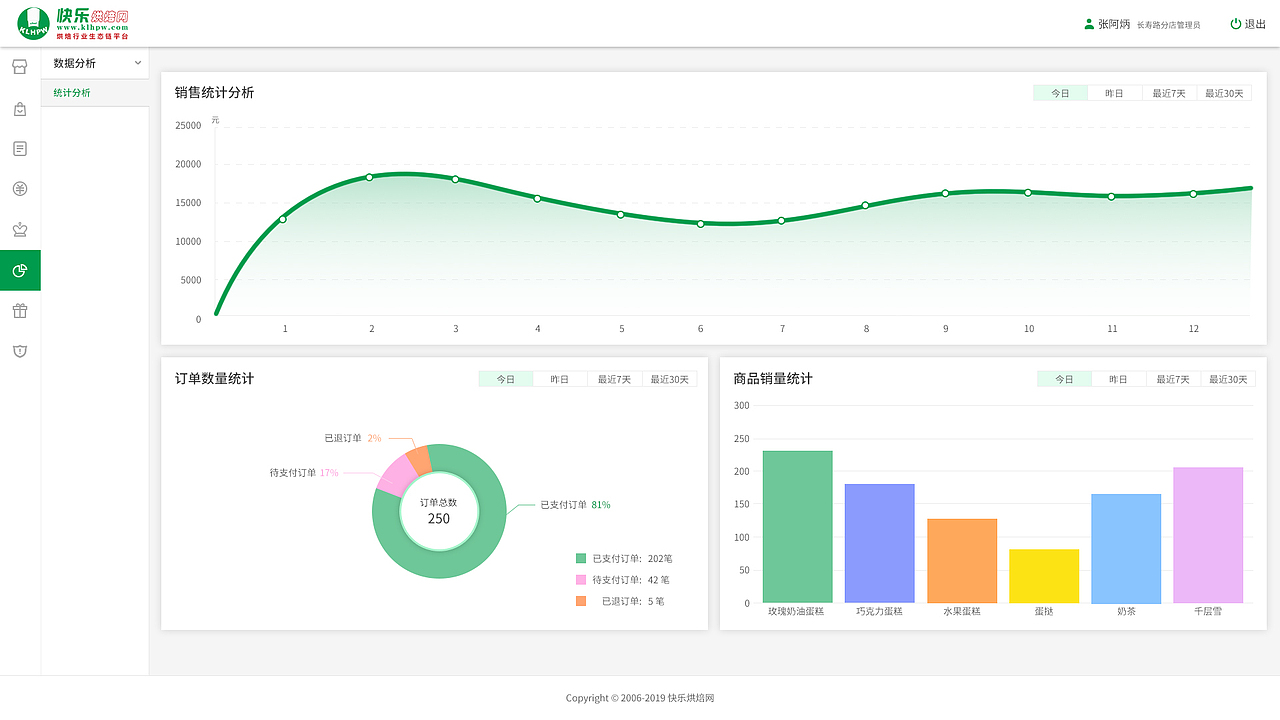The width and height of the screenshot is (1280, 720).
Task: Select 最近7天 in product sales panel
Action: point(1173,379)
